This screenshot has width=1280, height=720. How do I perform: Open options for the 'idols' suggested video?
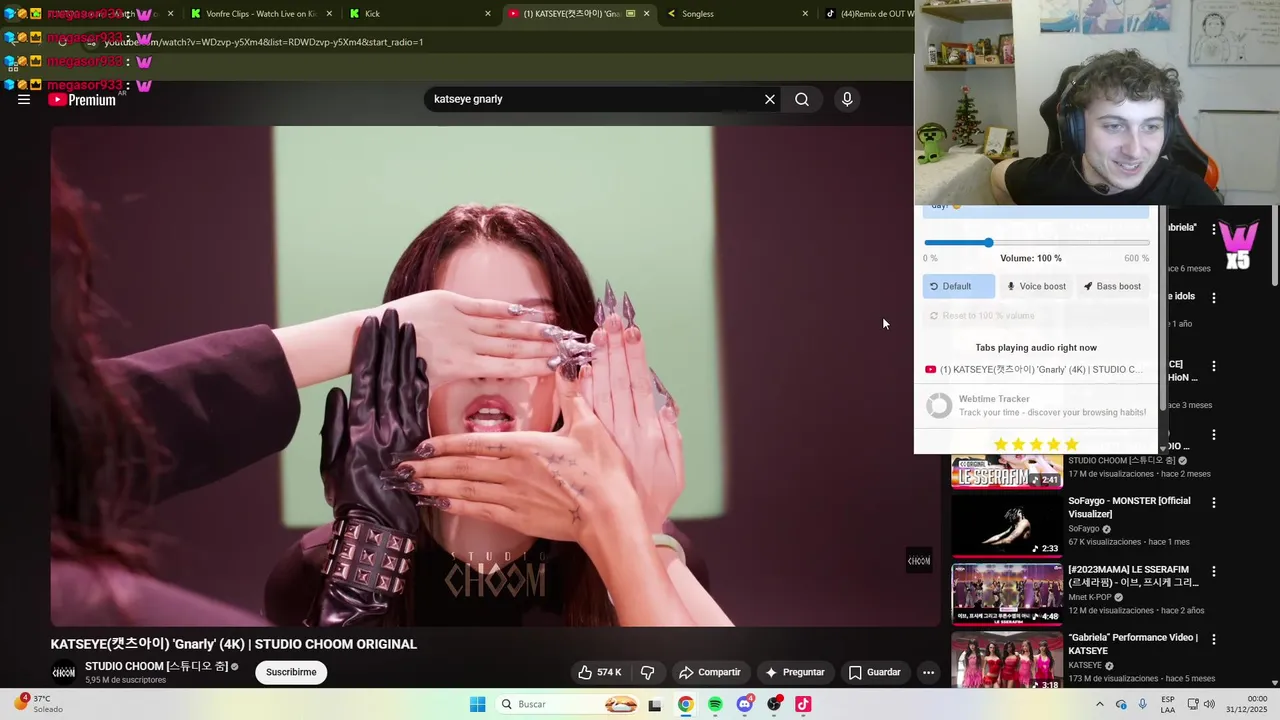1214,297
